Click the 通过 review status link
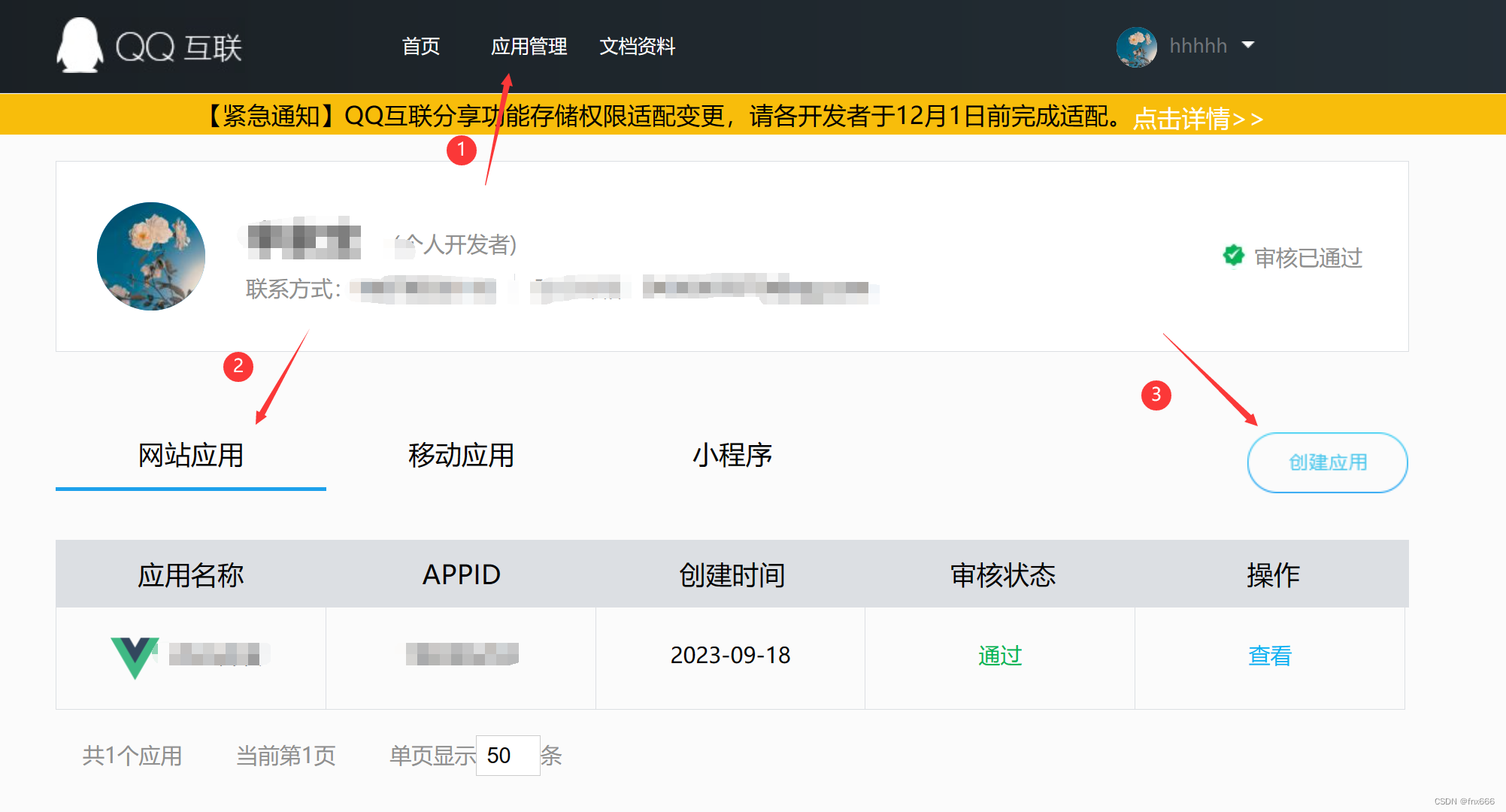This screenshot has height=812, width=1506. tap(1000, 656)
